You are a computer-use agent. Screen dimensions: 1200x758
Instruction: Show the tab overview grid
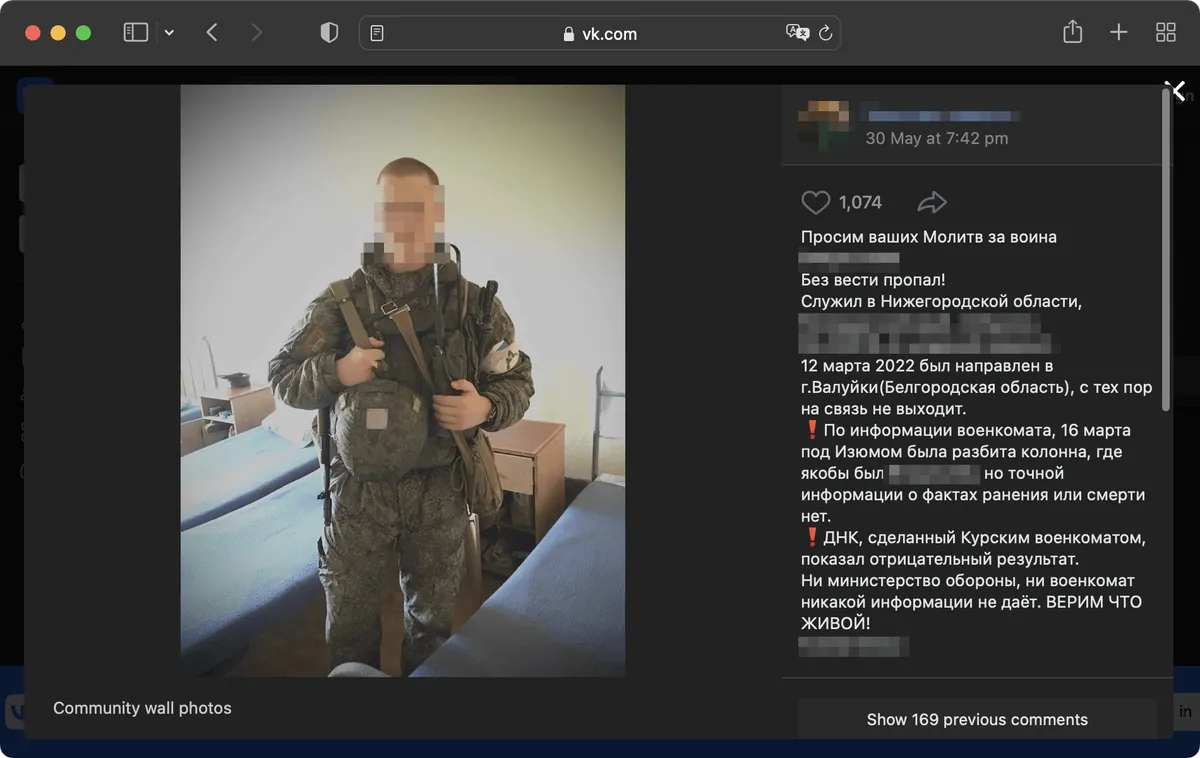[x=1165, y=33]
